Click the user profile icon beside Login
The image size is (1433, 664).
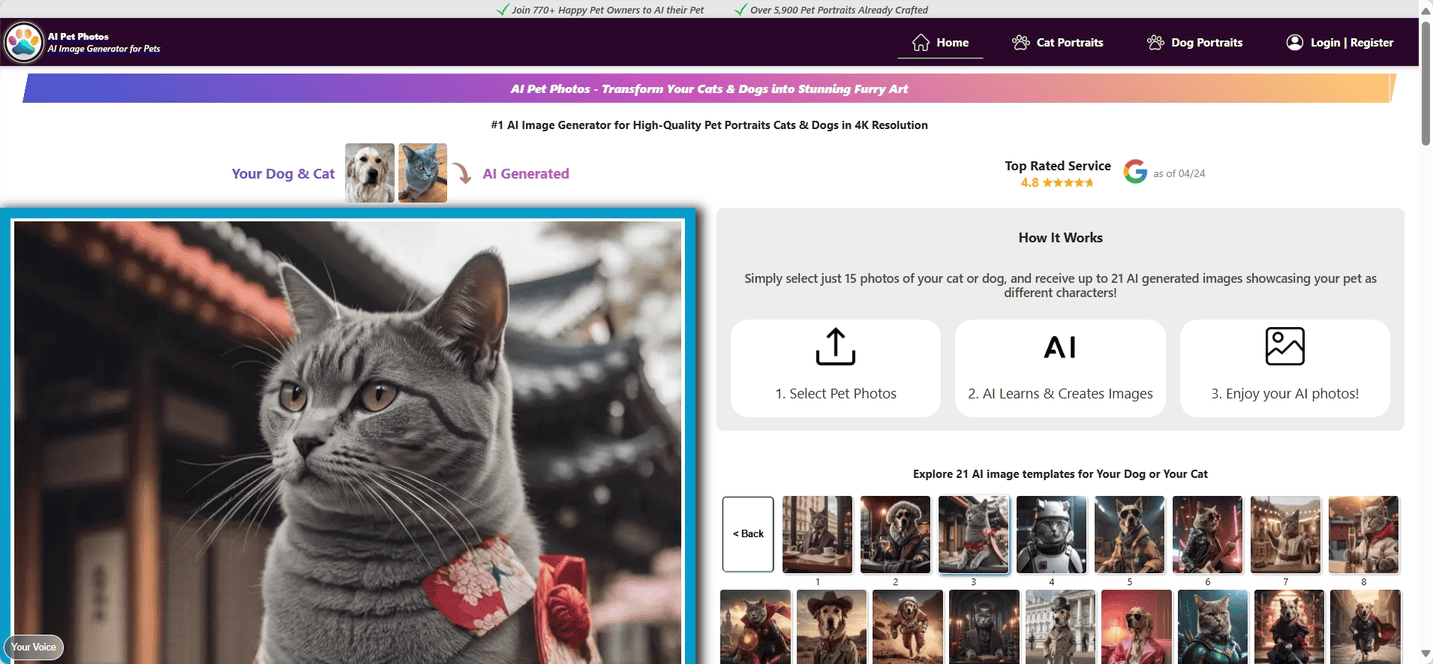(1295, 43)
